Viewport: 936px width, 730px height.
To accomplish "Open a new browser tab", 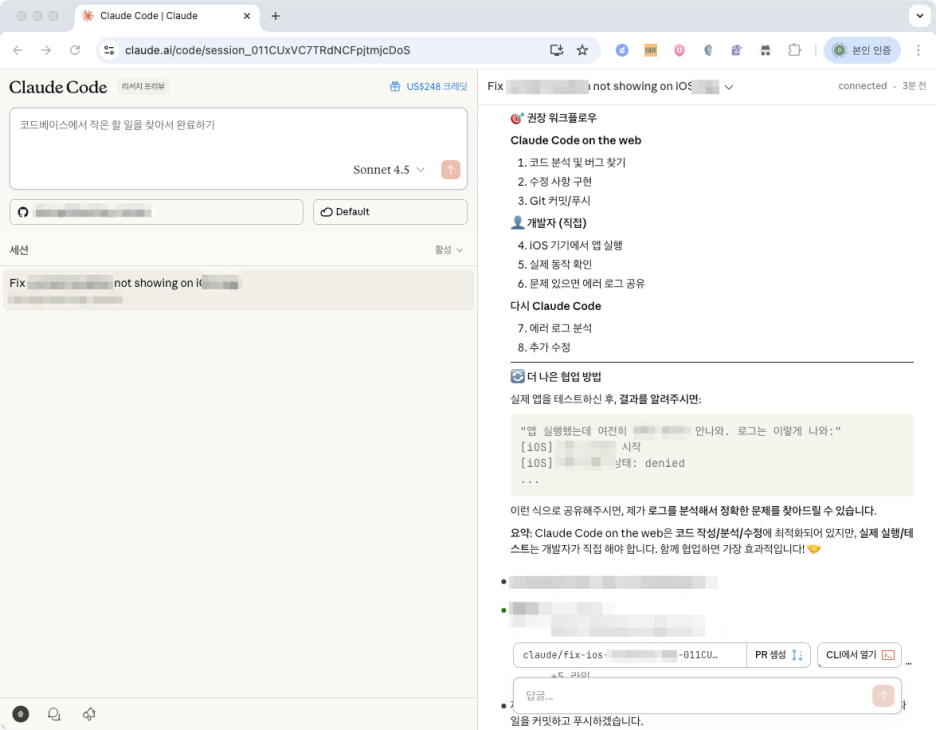I will tap(275, 16).
